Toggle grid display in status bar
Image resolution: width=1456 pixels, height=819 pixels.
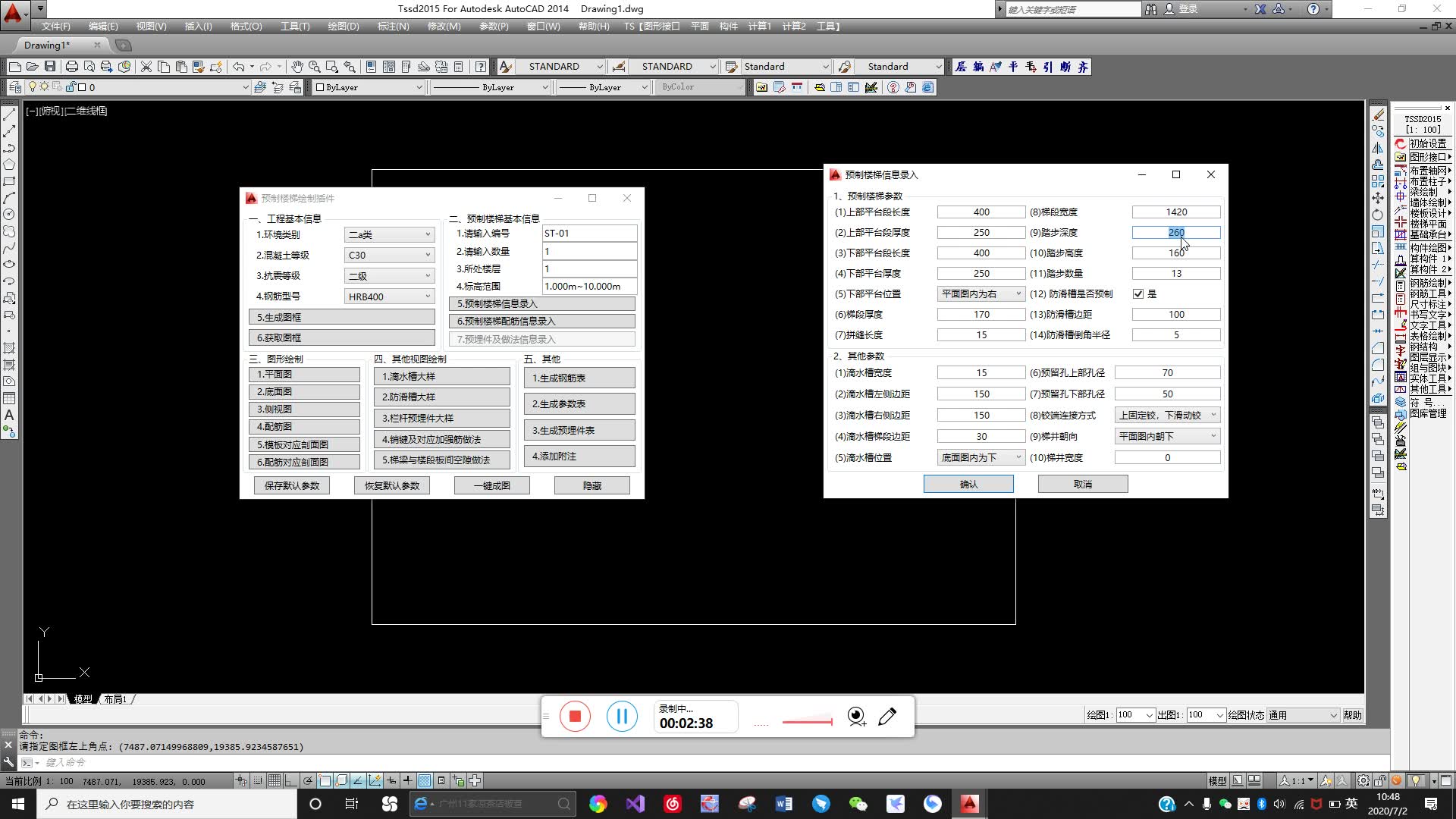[x=274, y=780]
